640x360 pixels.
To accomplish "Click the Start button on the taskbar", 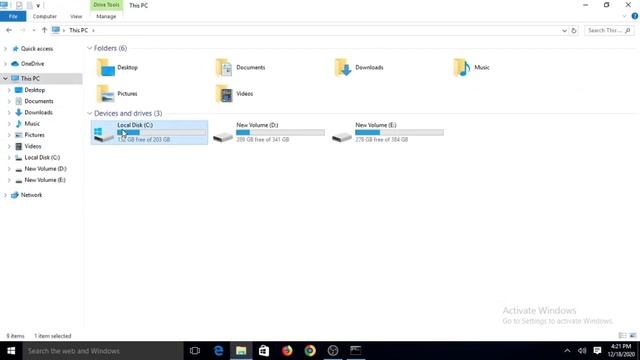I will pyautogui.click(x=11, y=351).
